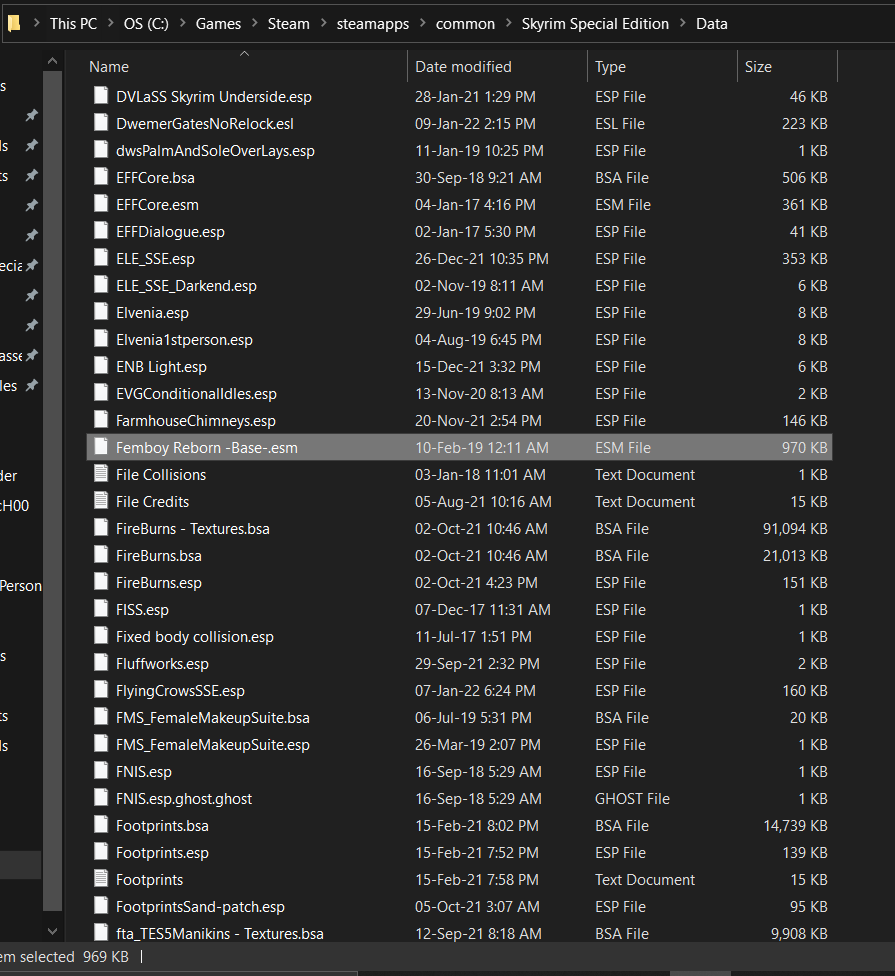The width and height of the screenshot is (895, 976).
Task: Click the file icon next to DwemerGatesNoRelock.esl
Action: coord(101,123)
